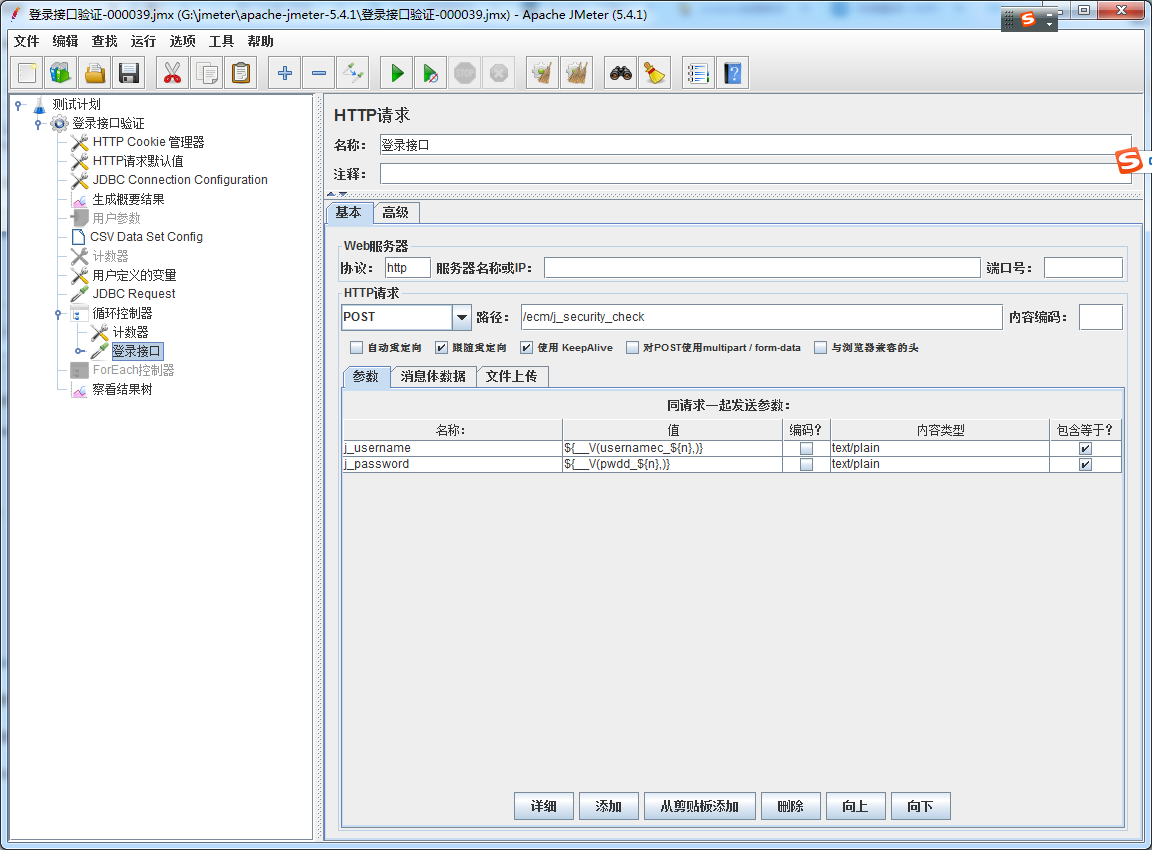1152x850 pixels.
Task: Select JDBC Request in tree
Action: point(134,294)
